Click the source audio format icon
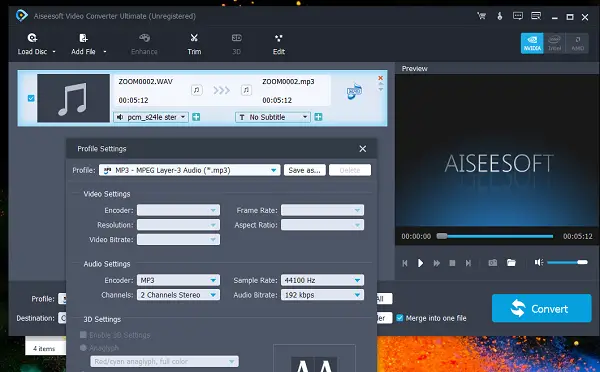The height and width of the screenshot is (372, 600). (x=196, y=90)
